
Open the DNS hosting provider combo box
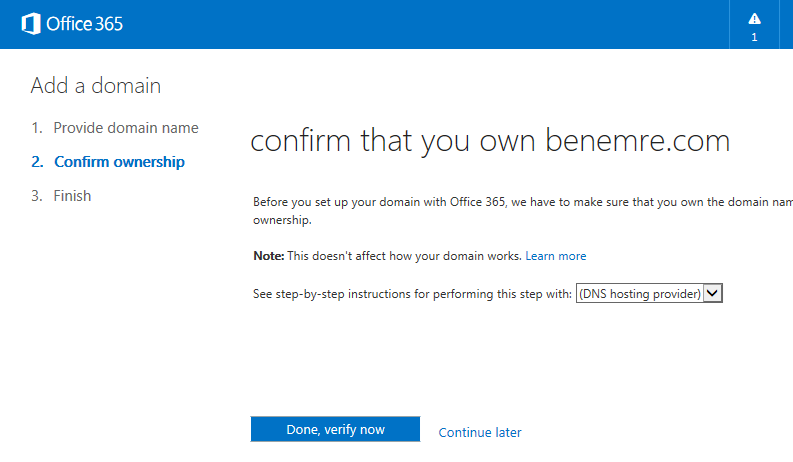click(649, 293)
